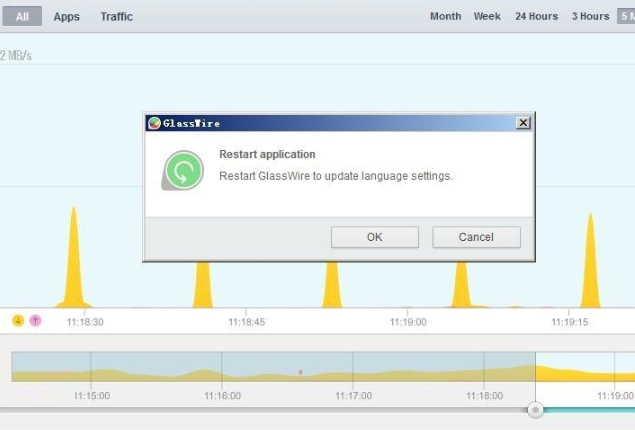Viewport: 635px width, 430px height.
Task: Open the Apps tab
Action: [67, 16]
